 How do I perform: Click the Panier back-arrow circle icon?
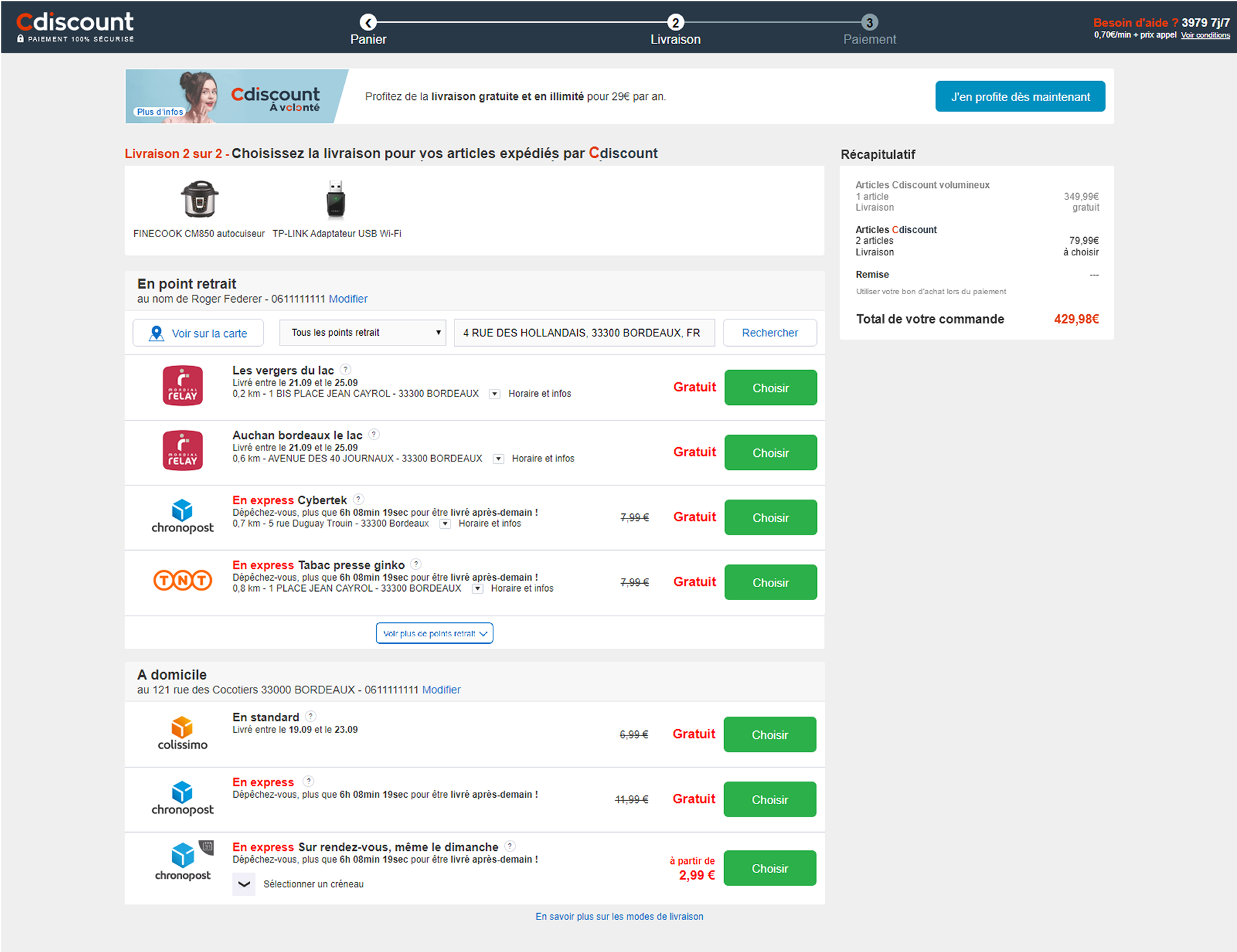[368, 23]
